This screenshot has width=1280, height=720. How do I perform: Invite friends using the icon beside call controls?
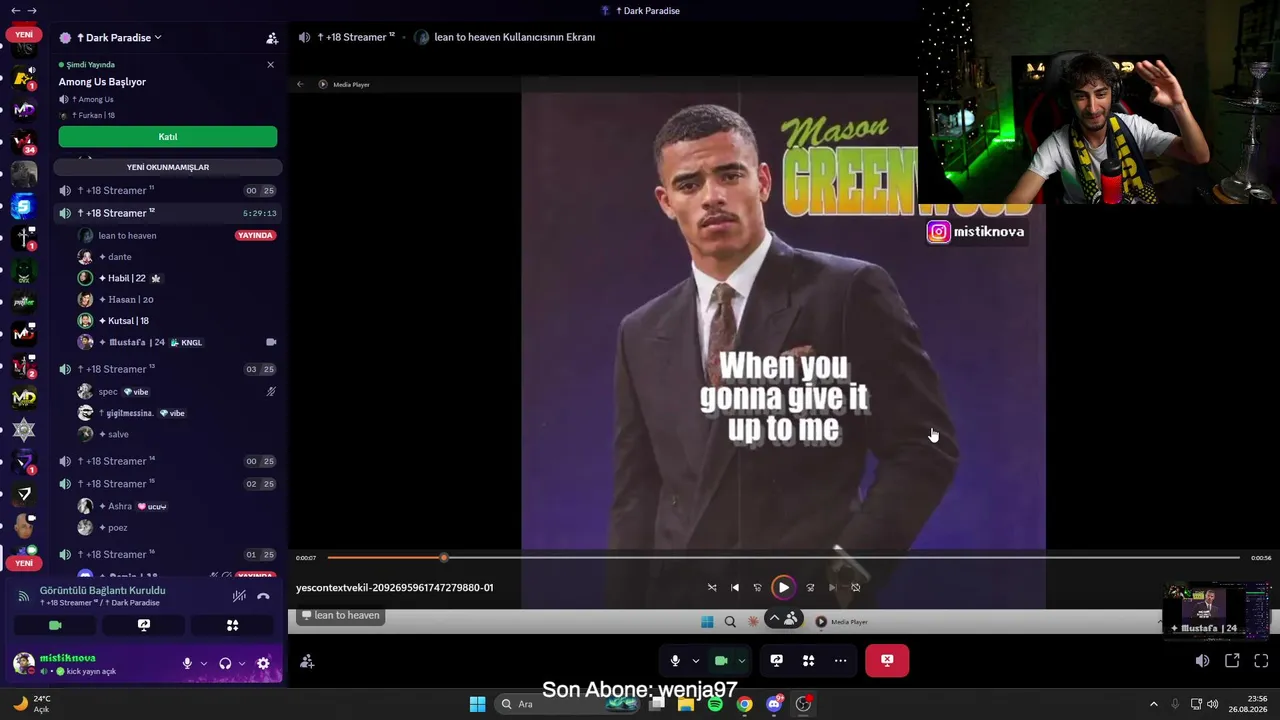pyautogui.click(x=307, y=661)
